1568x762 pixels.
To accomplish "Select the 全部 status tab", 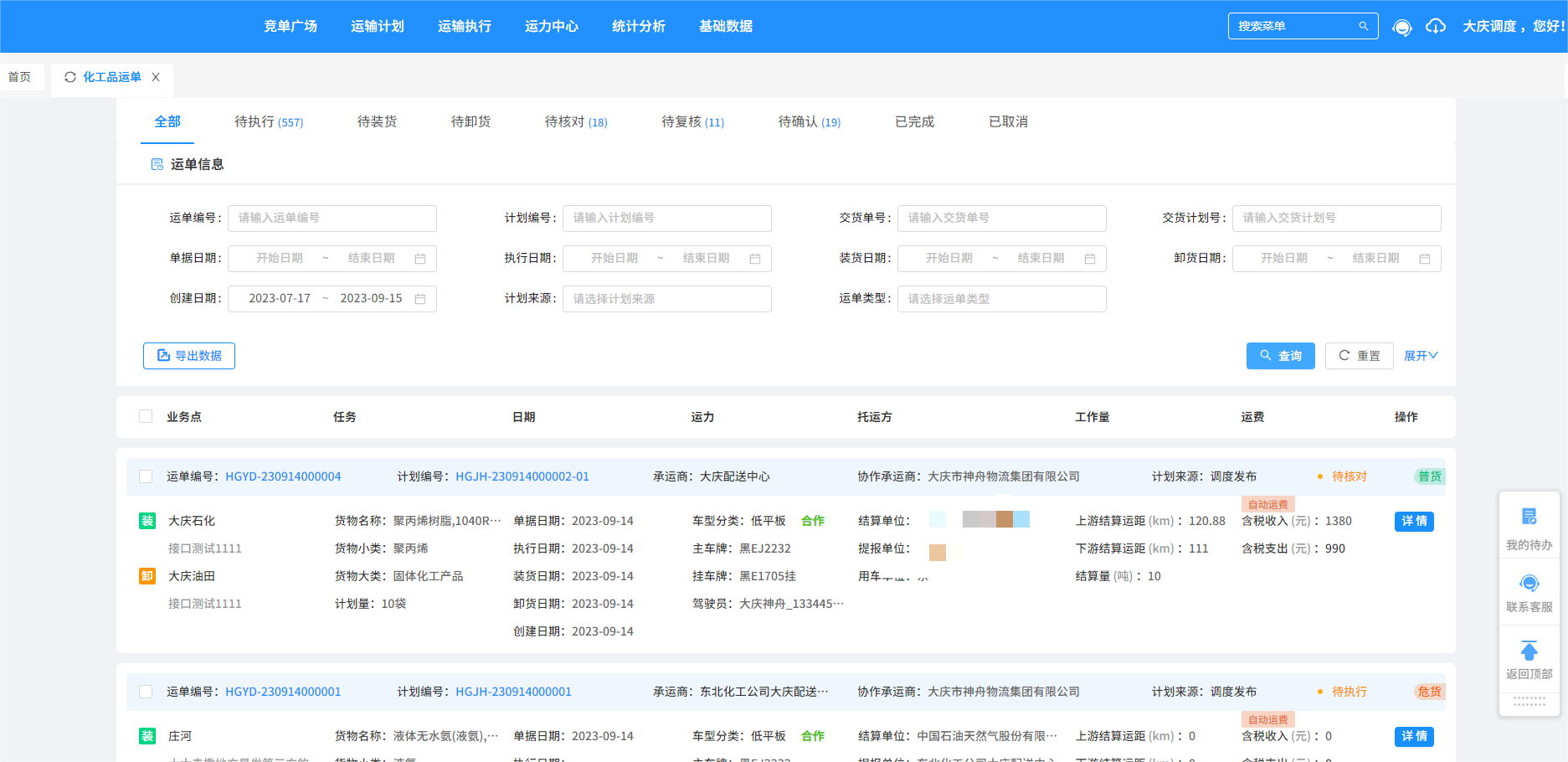I will pos(167,121).
